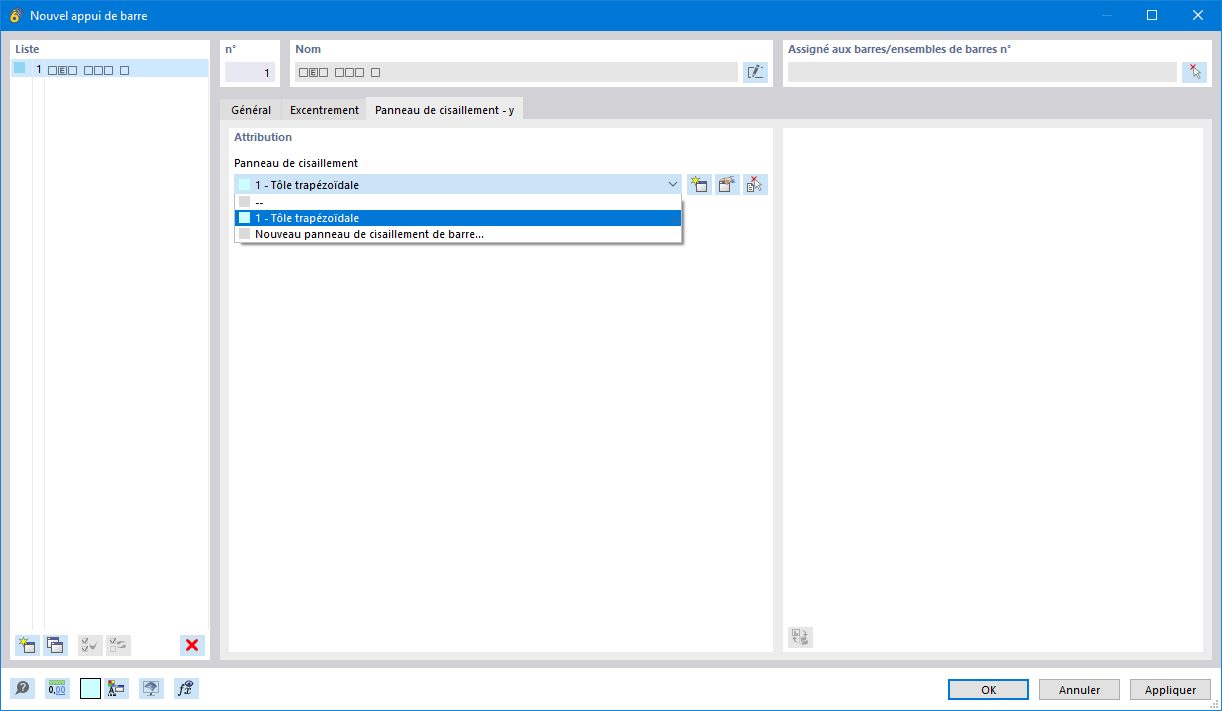Viewport: 1222px width, 711px height.
Task: Click the 'Panneau de cisaillement' field label
Action: (296, 163)
